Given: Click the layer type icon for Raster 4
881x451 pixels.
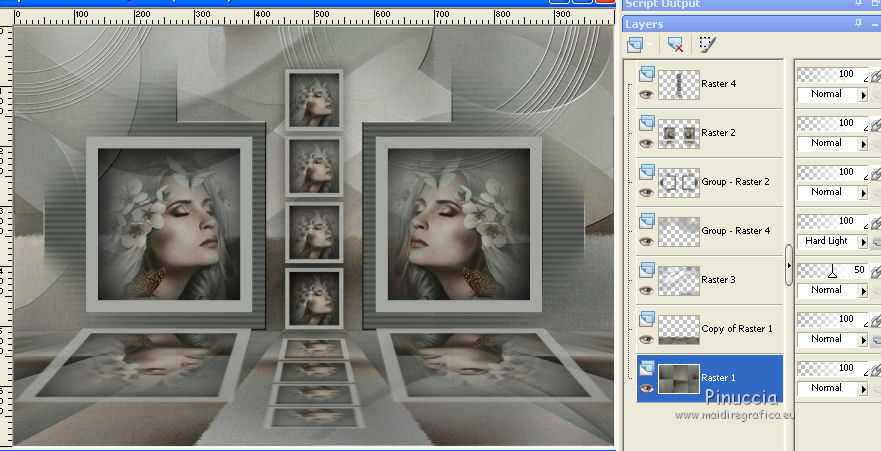Looking at the screenshot, I should 647,73.
